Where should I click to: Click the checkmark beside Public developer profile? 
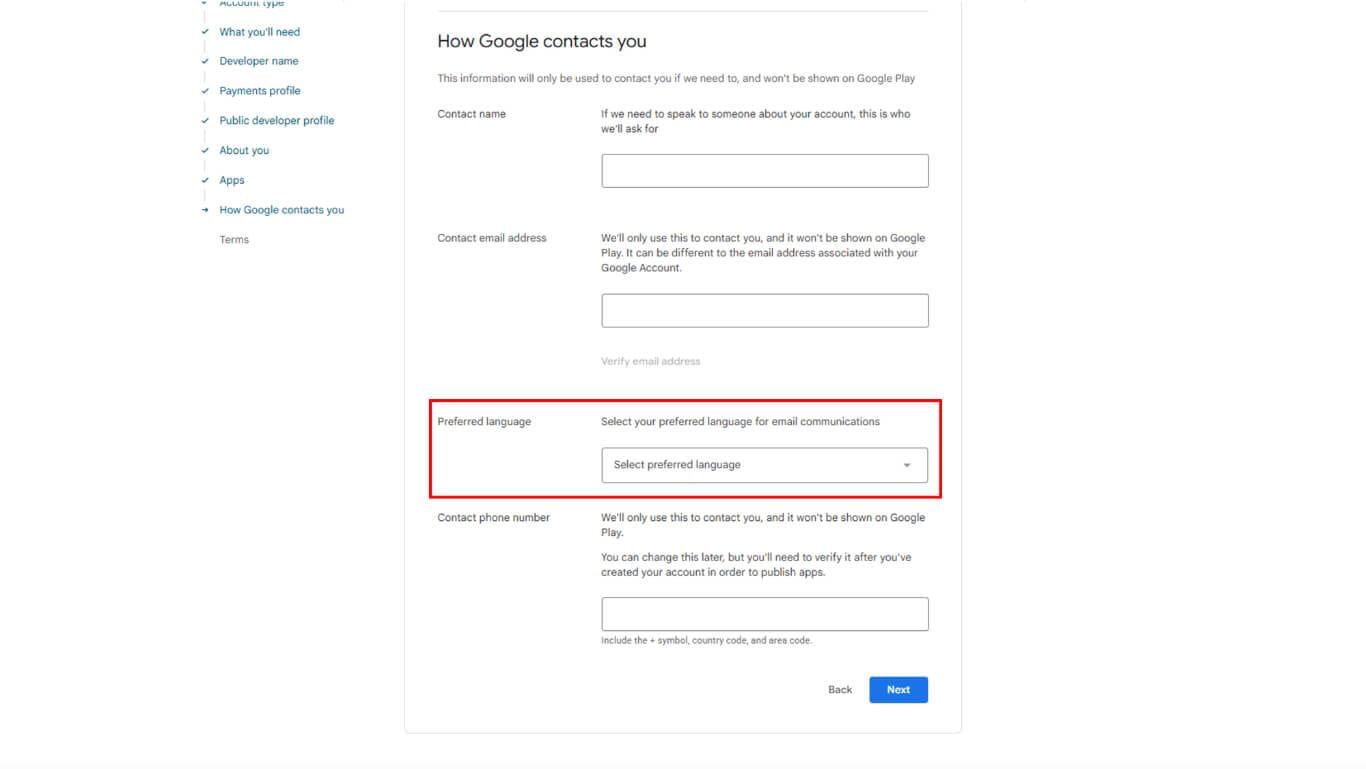click(205, 121)
